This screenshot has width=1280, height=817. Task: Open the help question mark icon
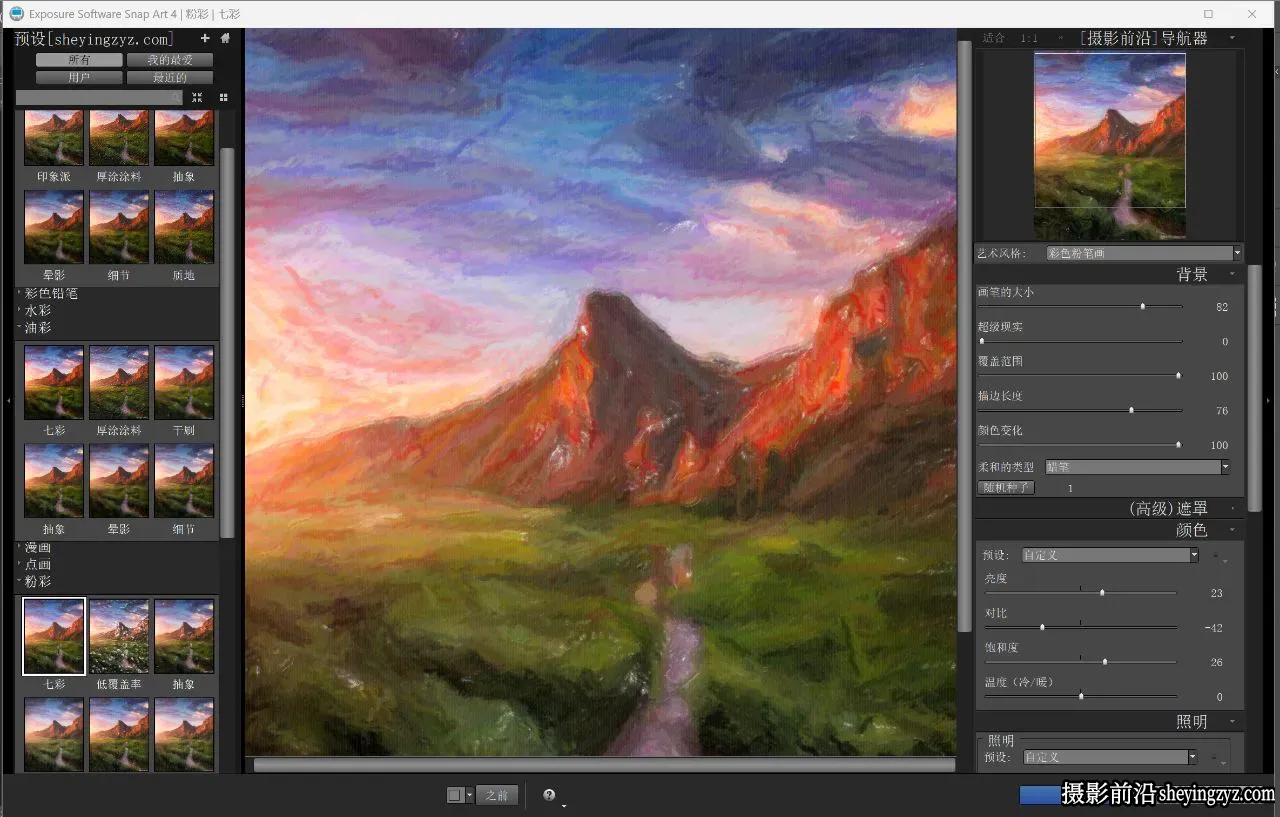pos(549,795)
